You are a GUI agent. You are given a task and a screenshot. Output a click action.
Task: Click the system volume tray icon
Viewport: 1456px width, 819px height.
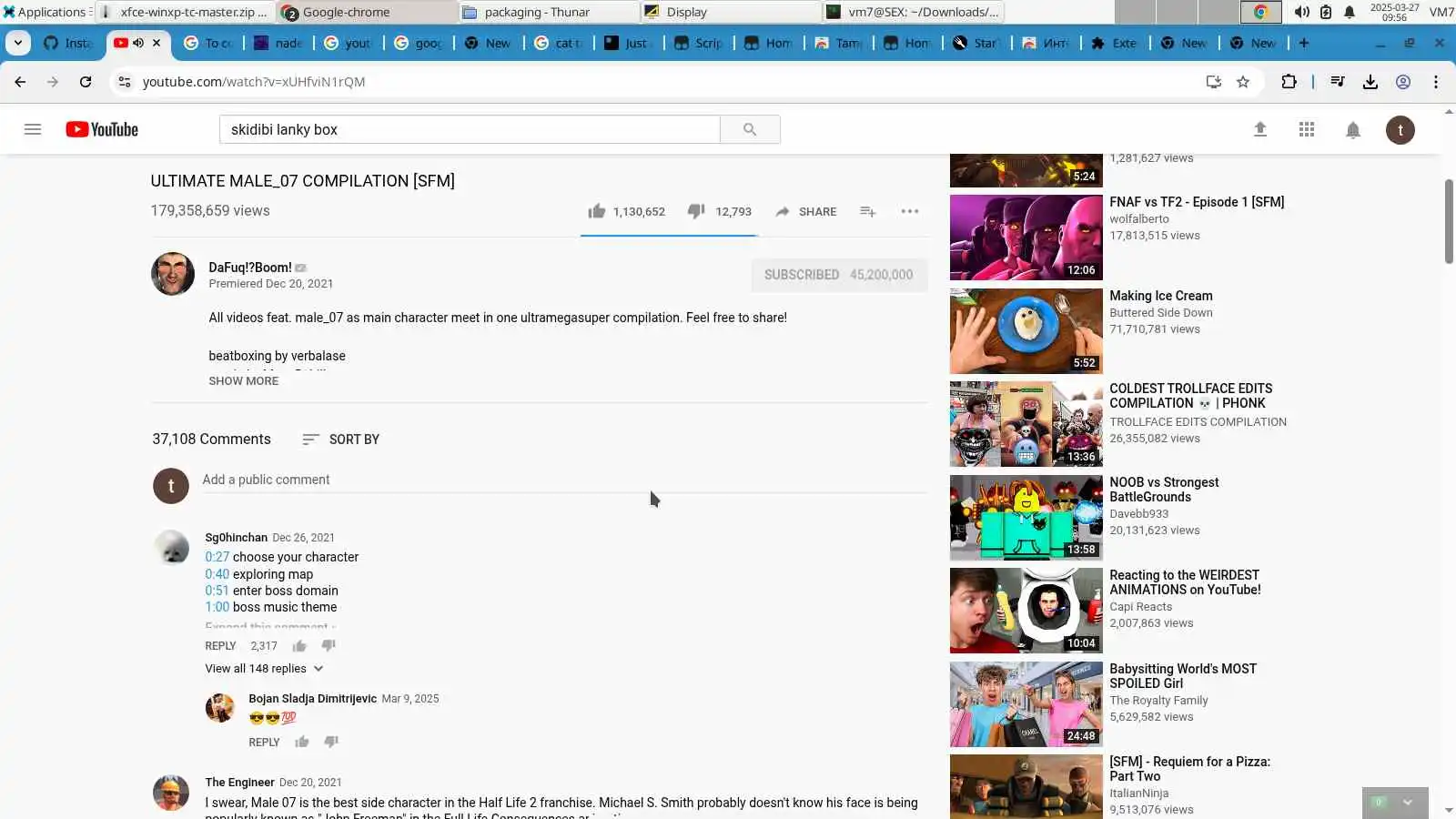(1302, 12)
